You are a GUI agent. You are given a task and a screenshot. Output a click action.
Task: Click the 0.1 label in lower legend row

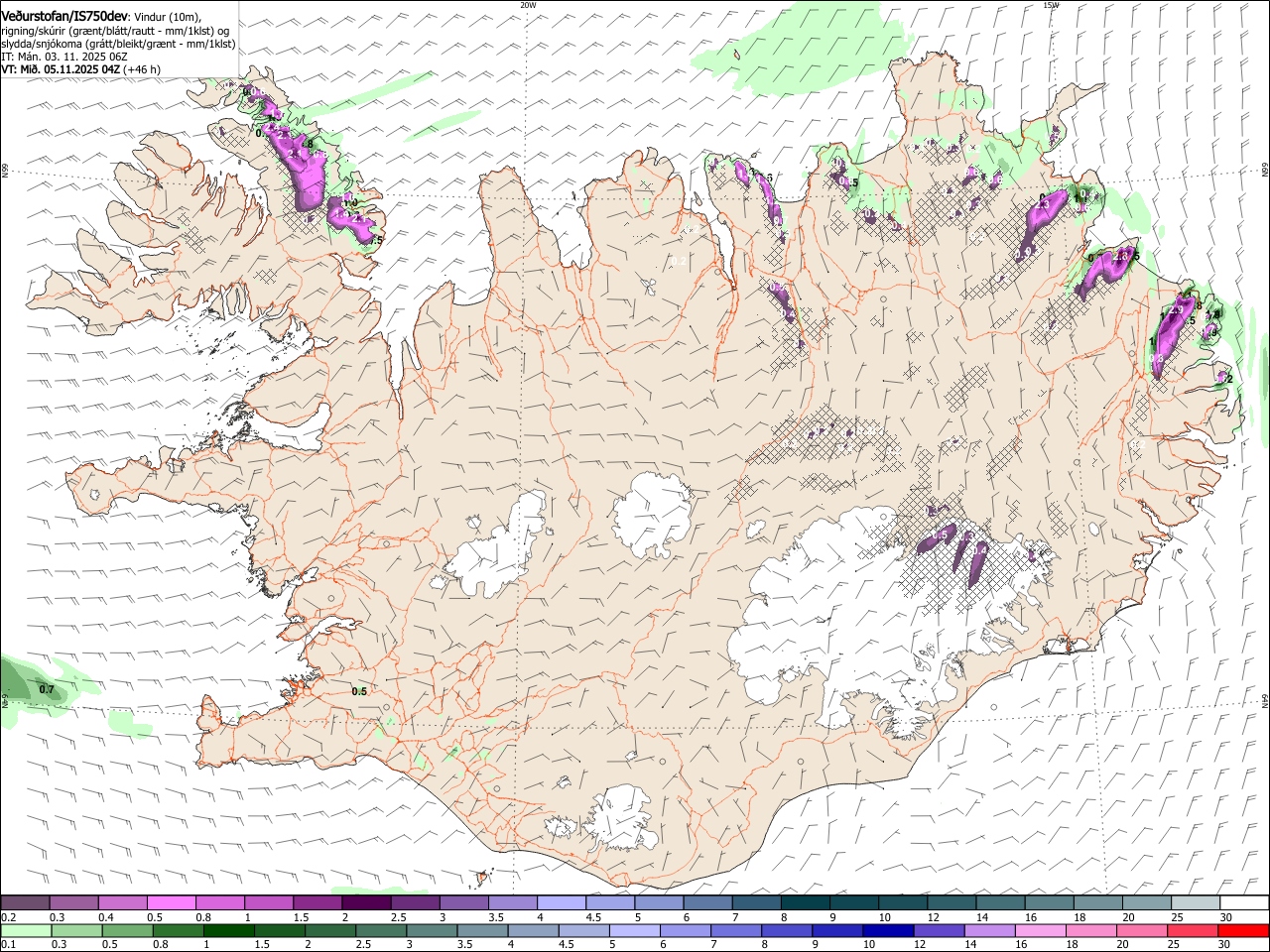[9, 945]
